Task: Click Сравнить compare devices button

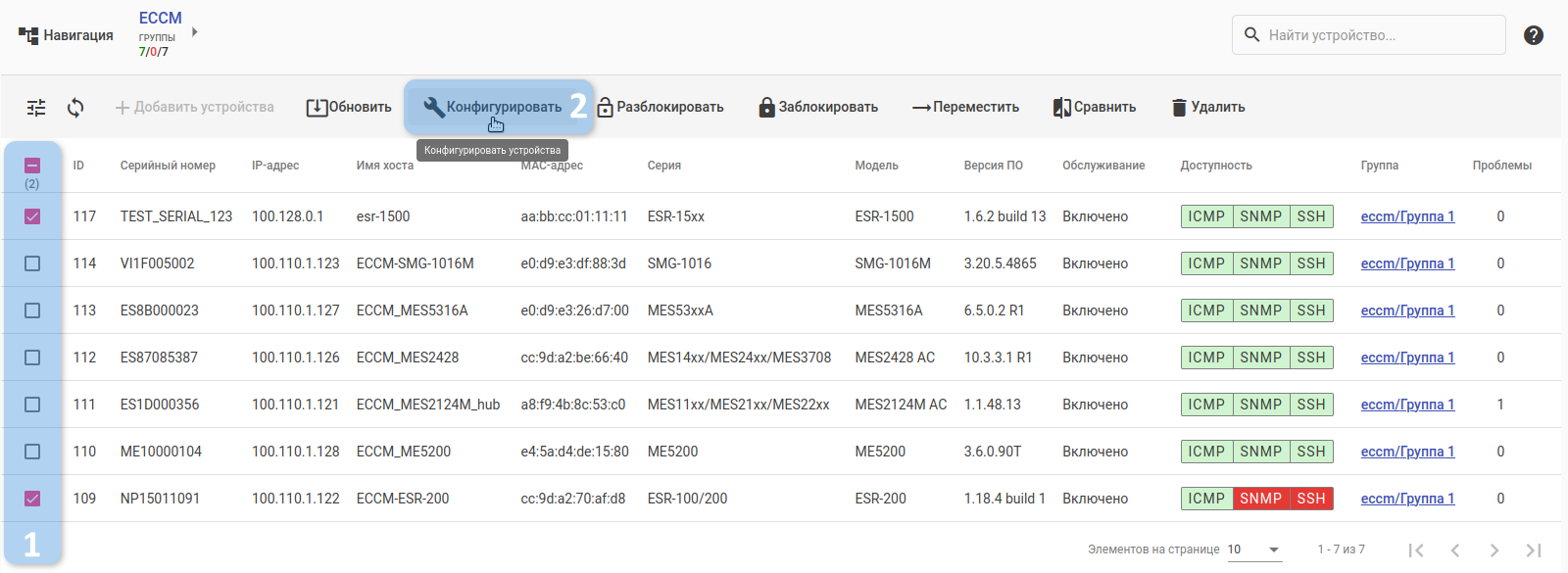Action: click(x=1094, y=108)
